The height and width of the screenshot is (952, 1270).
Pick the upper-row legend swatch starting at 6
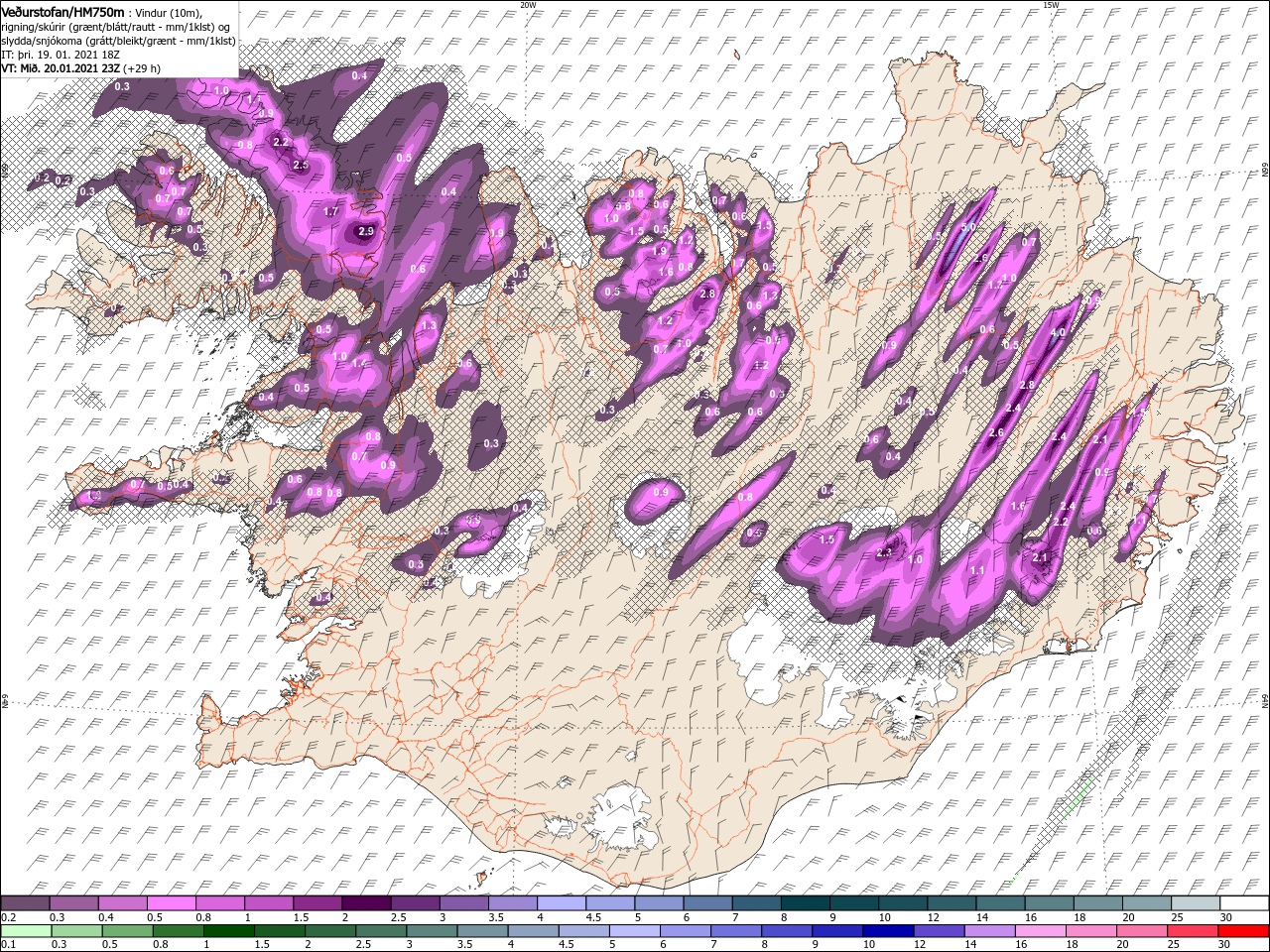(706, 903)
